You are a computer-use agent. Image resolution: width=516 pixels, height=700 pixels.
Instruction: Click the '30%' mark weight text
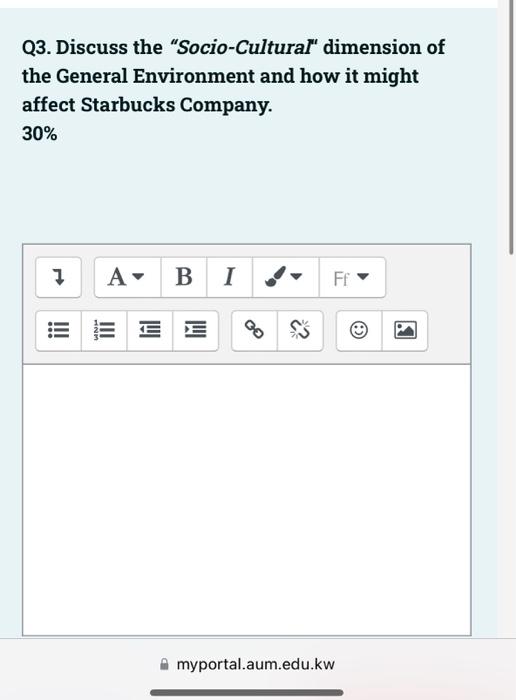pyautogui.click(x=40, y=134)
